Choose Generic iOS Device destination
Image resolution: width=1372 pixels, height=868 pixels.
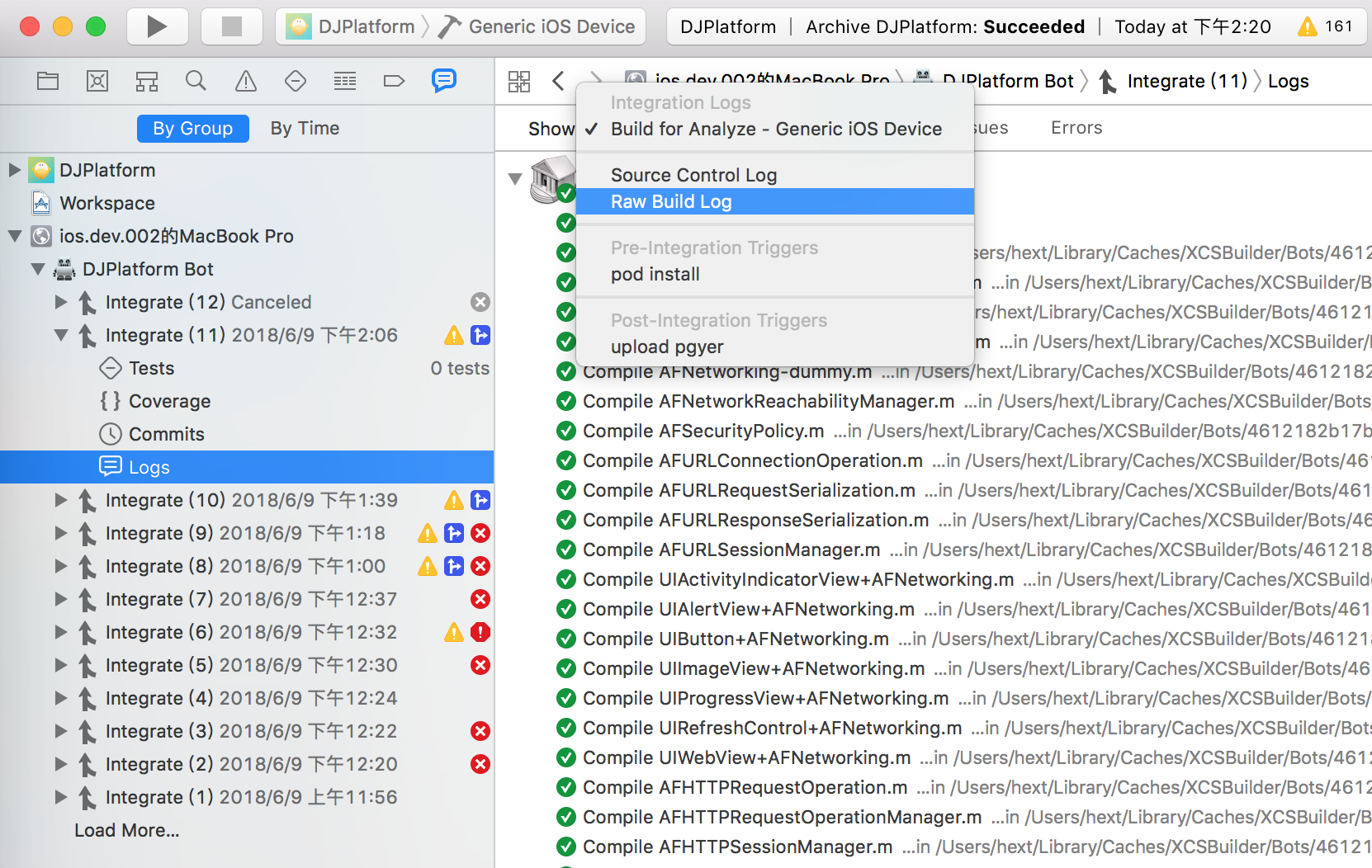(x=537, y=26)
